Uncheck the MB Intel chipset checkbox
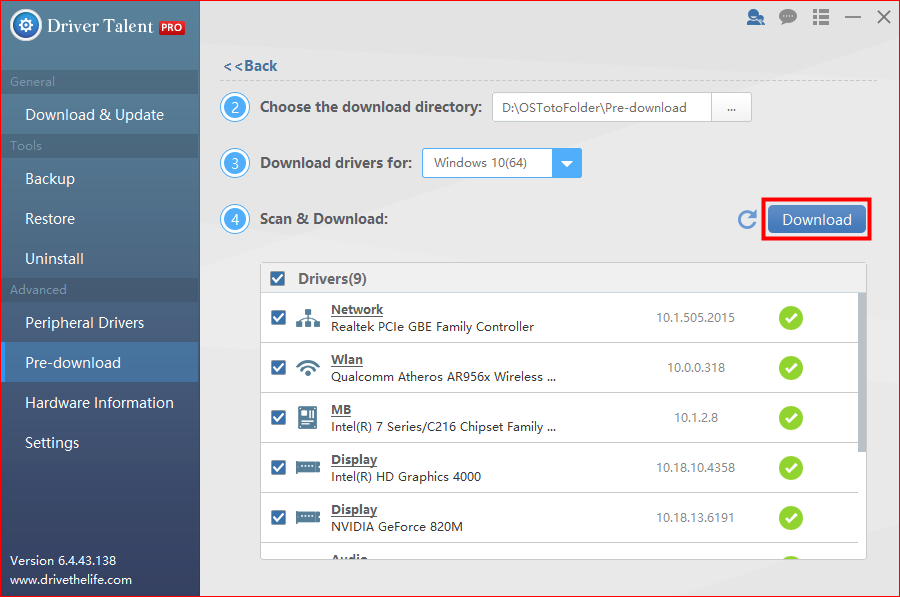This screenshot has height=597, width=900. [x=278, y=417]
